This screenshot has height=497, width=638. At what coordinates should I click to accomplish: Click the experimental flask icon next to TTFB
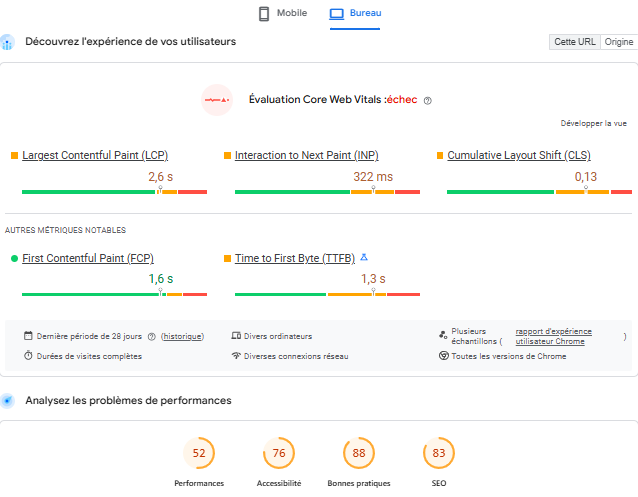(x=364, y=257)
